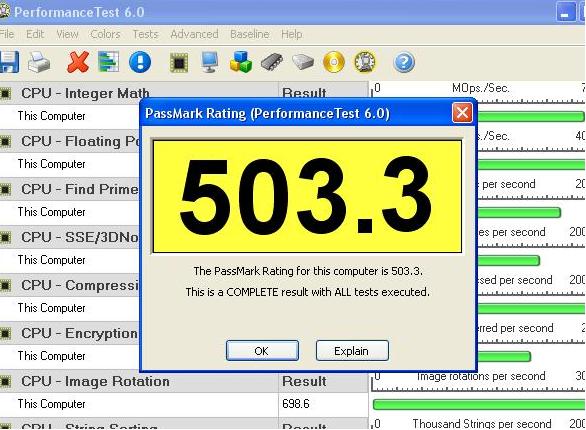Click CPU chip icon beside SSE/3DNow
This screenshot has width=586, height=430.
pos(5,238)
